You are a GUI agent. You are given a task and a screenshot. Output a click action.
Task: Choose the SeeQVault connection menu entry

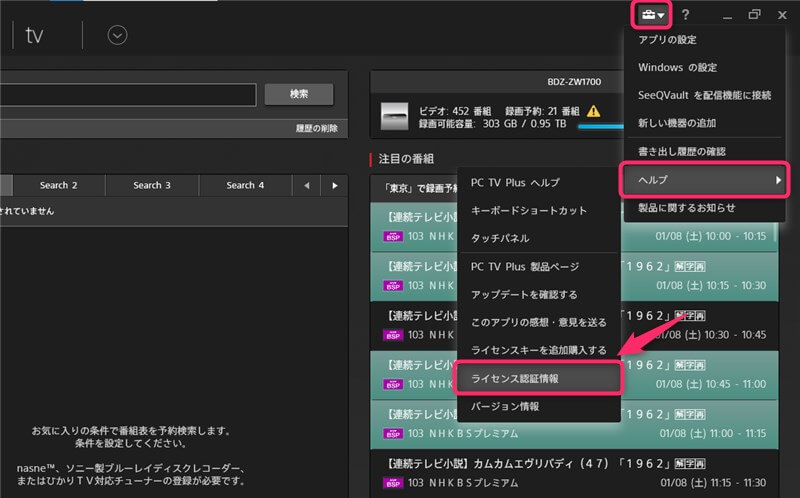tap(704, 95)
